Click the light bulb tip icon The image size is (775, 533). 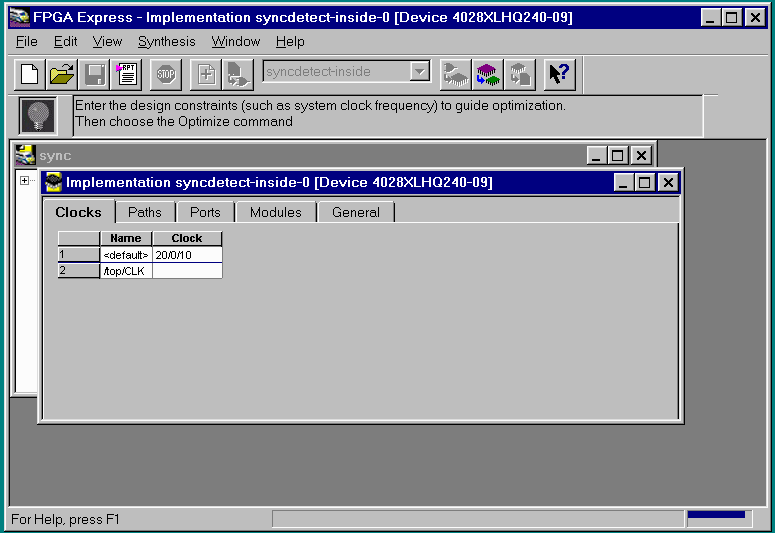38,116
